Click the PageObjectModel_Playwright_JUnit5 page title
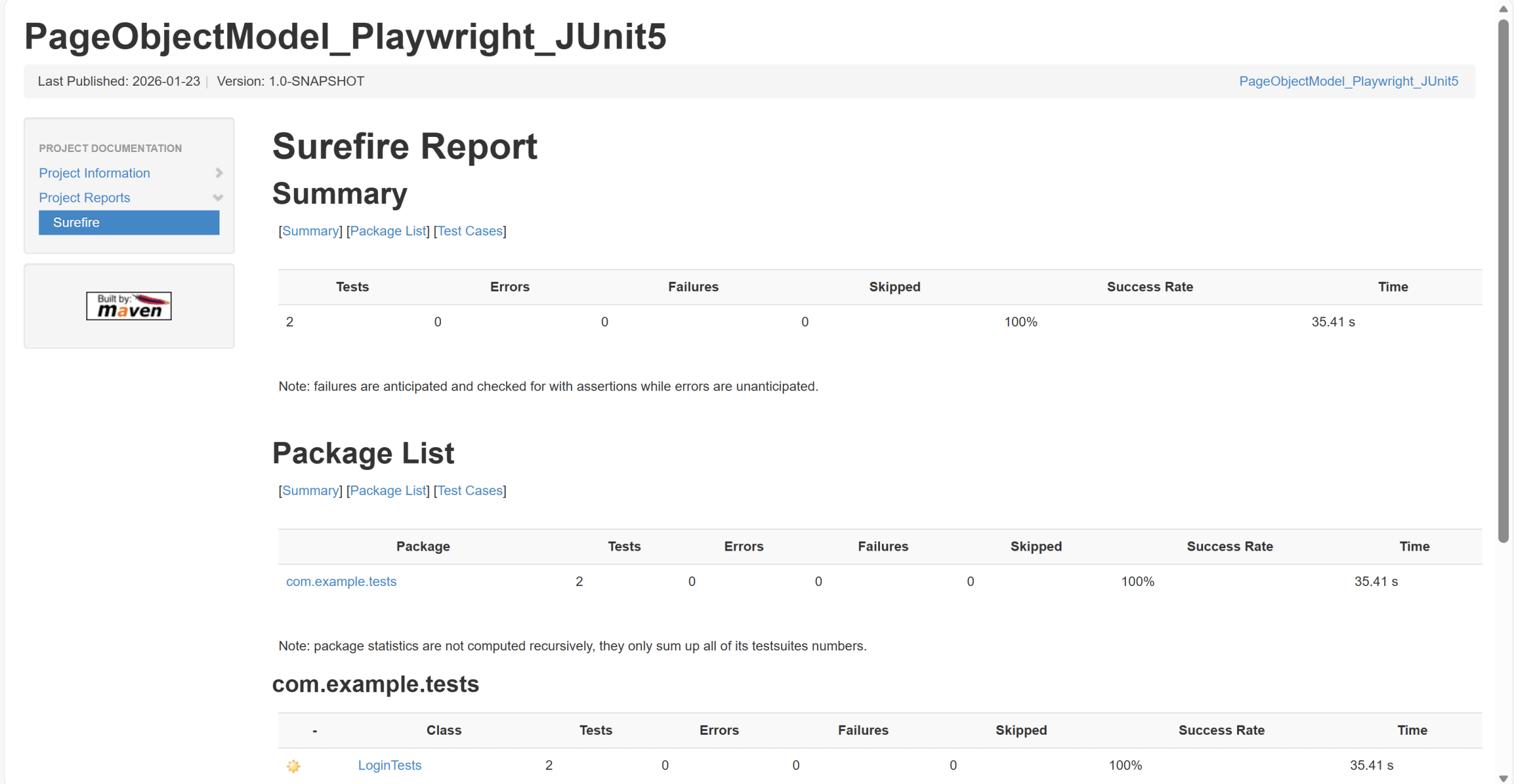Screen dimensions: 1514x784 pos(345,36)
